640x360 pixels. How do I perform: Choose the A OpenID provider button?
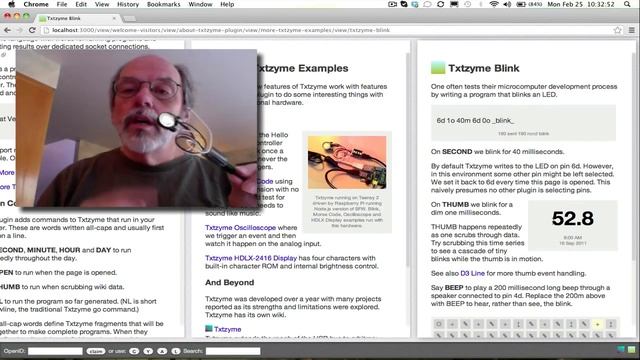coord(162,351)
